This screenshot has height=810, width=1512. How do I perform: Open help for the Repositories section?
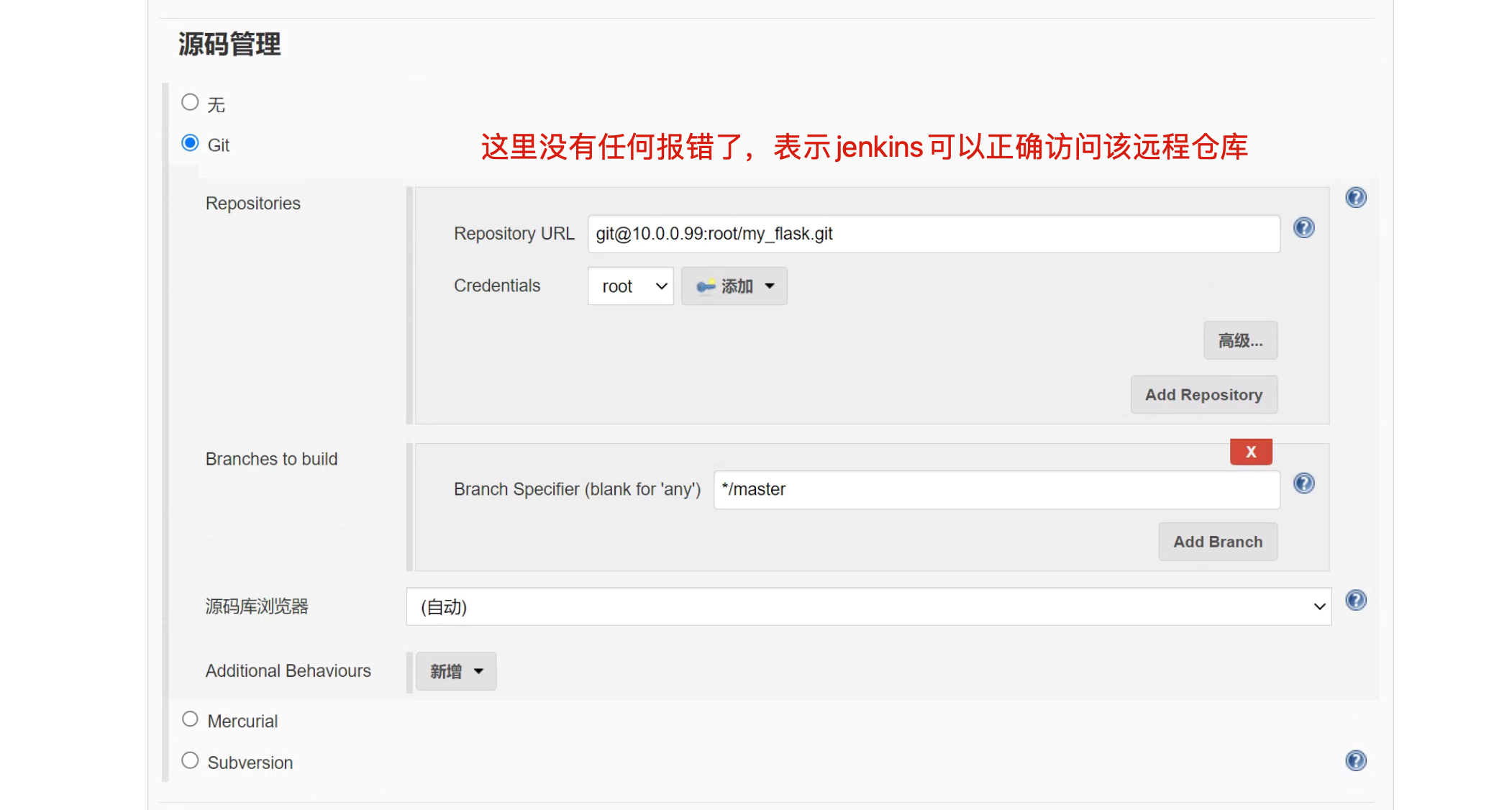pyautogui.click(x=1355, y=197)
